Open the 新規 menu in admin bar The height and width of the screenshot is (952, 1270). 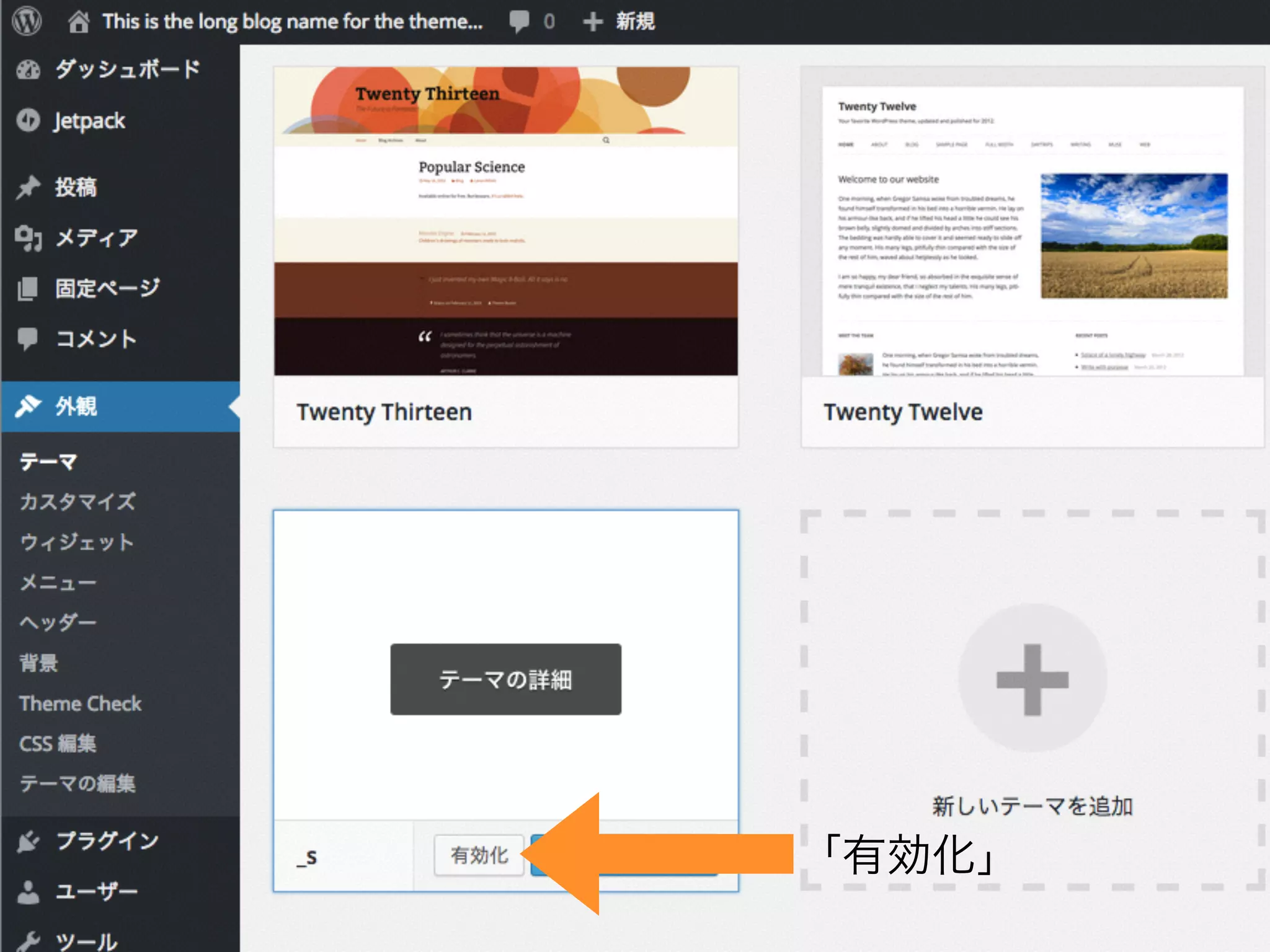tap(635, 22)
